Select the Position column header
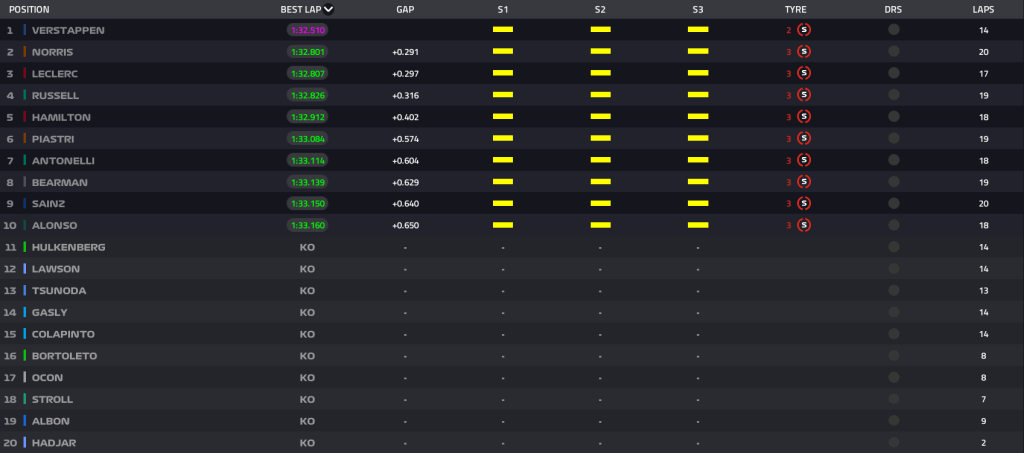This screenshot has width=1024, height=453. coord(29,9)
